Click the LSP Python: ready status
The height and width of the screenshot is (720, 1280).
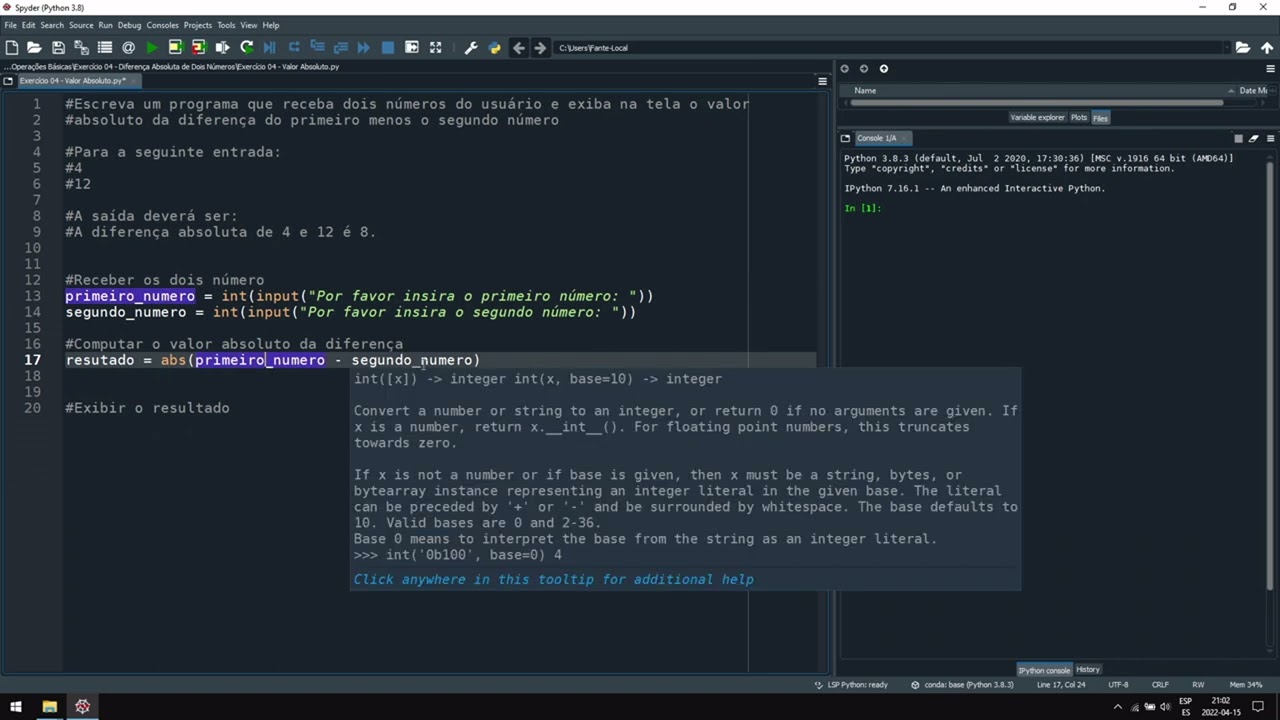[x=852, y=685]
